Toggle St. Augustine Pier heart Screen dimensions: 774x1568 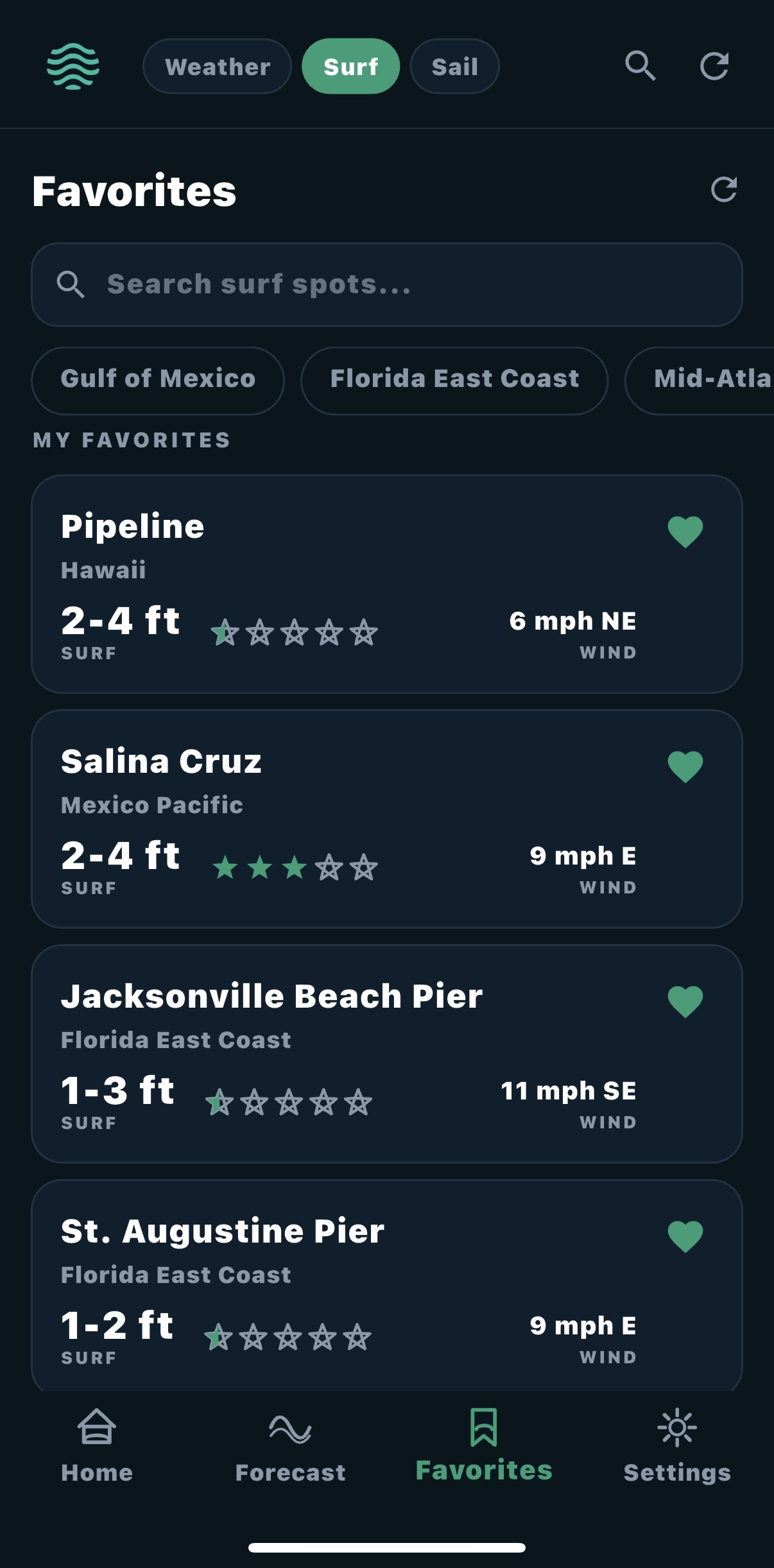pos(685,1237)
